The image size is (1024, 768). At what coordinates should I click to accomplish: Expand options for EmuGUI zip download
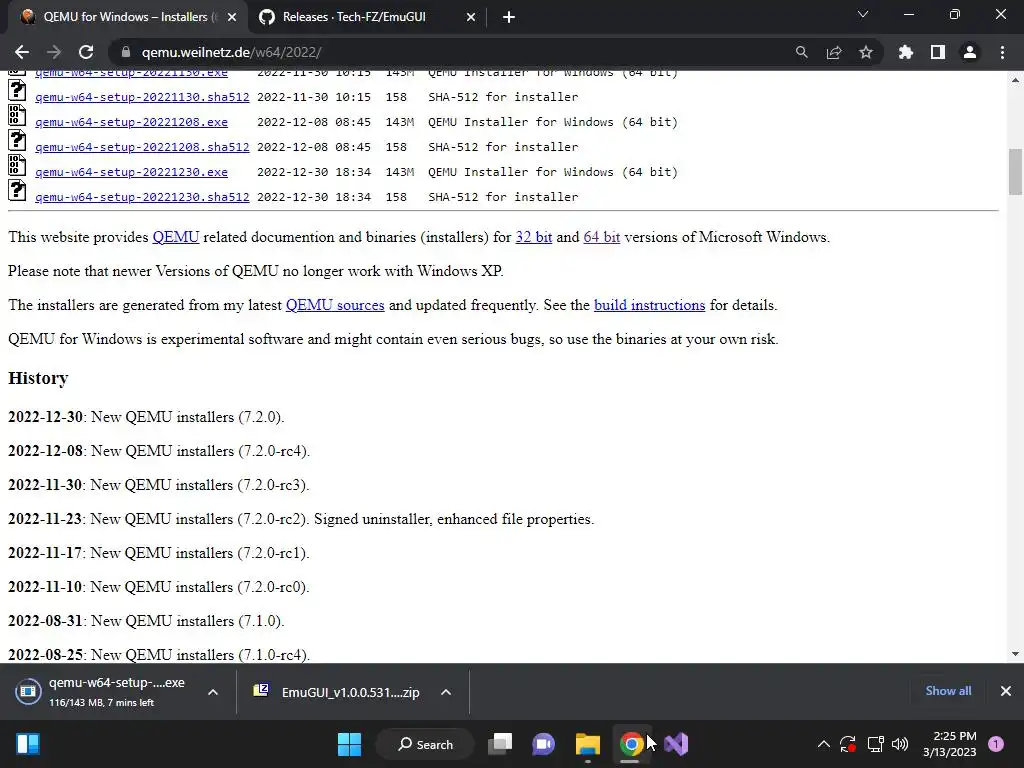446,692
